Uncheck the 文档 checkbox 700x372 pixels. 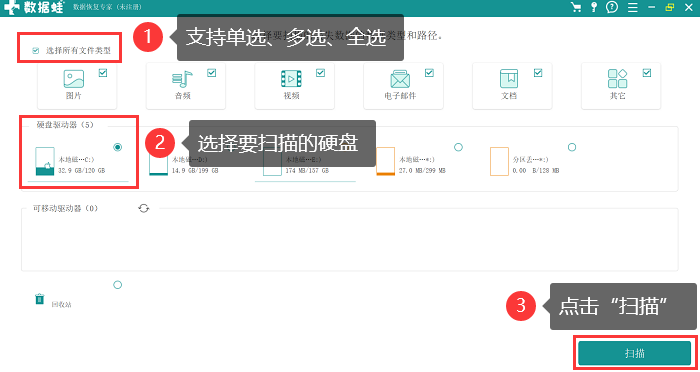[538, 73]
